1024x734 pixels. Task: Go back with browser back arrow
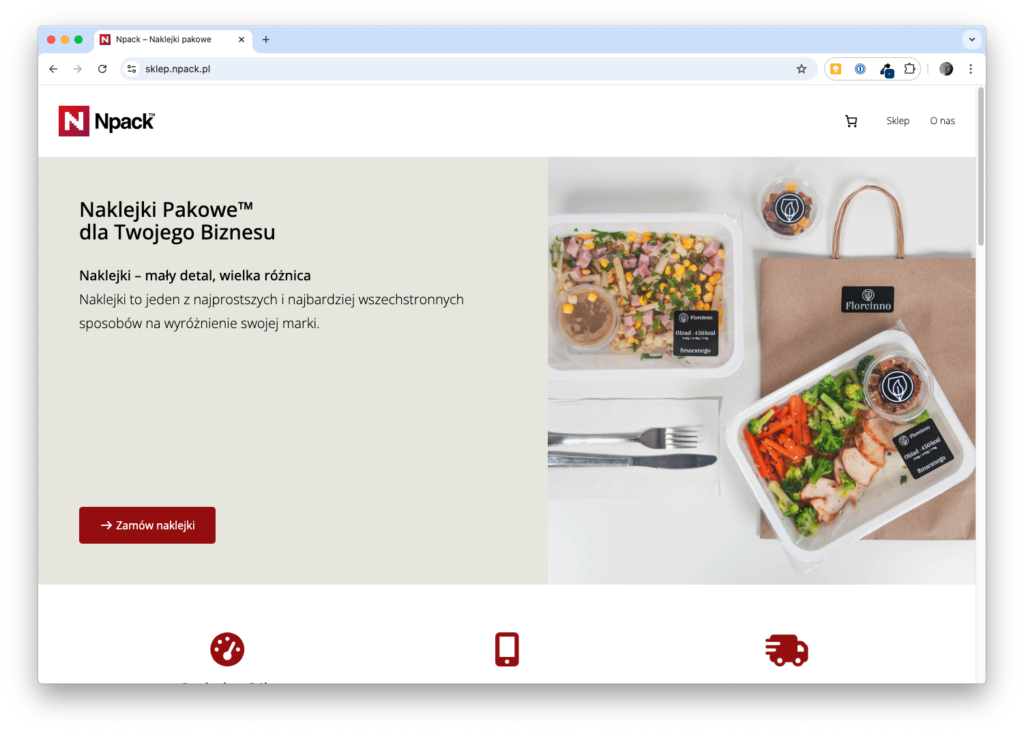(54, 69)
